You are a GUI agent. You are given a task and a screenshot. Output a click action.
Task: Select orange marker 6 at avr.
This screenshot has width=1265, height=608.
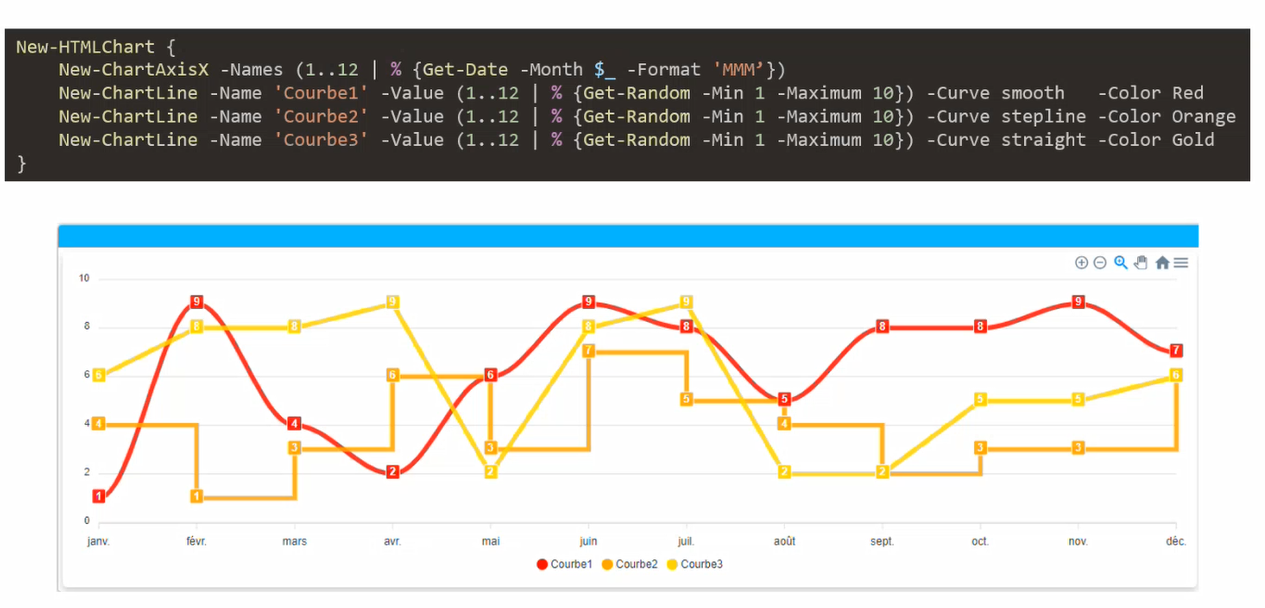(x=393, y=375)
